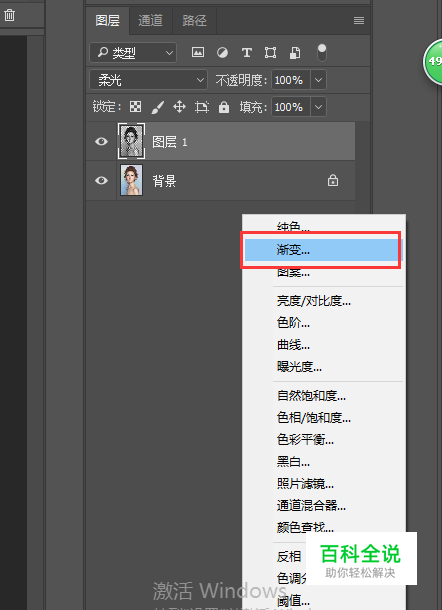Viewport: 442px width, 610px height.
Task: Expand the 填充 fill slider arrow
Action: pyautogui.click(x=318, y=107)
